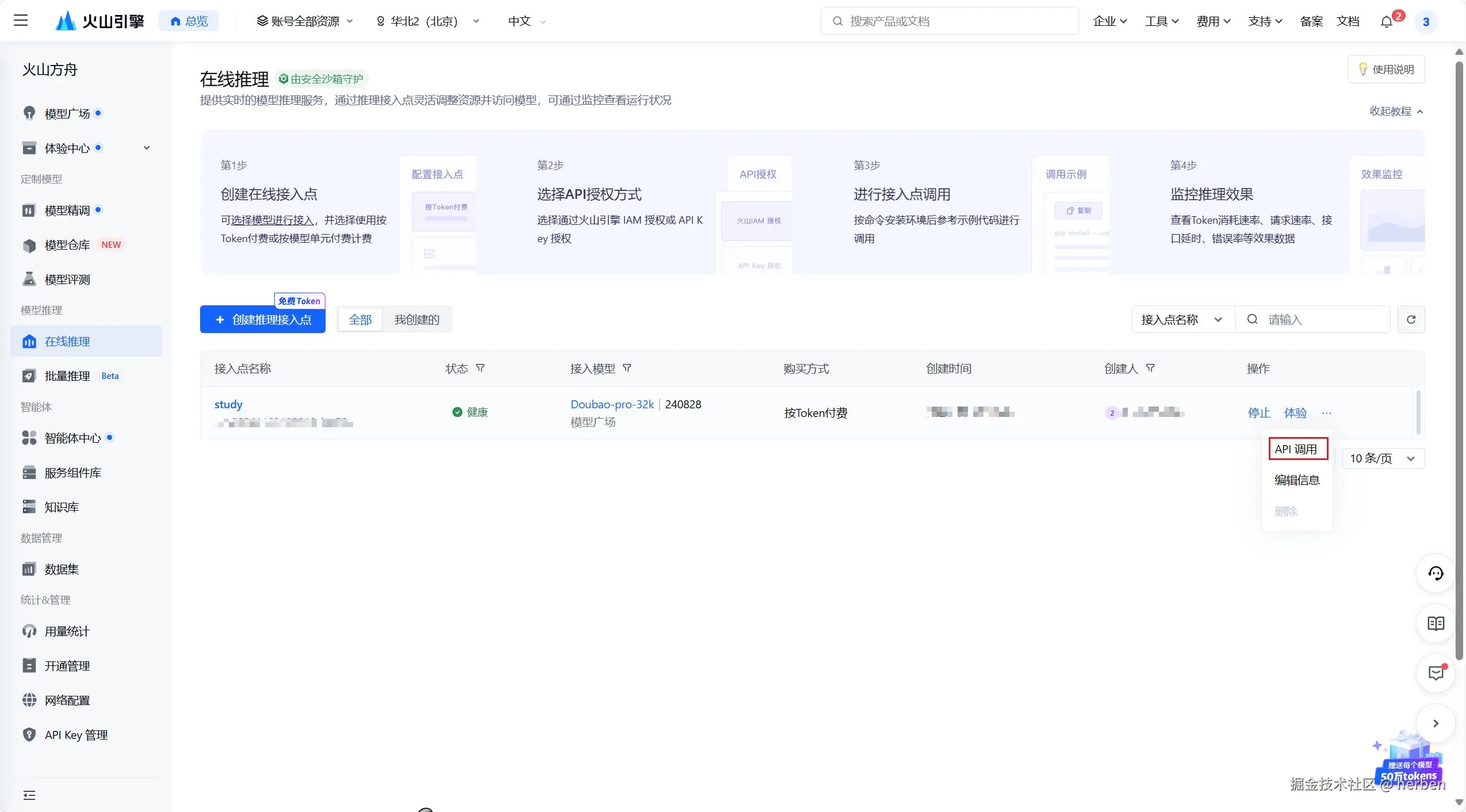Click the 50万tokens gift promo

1409,760
